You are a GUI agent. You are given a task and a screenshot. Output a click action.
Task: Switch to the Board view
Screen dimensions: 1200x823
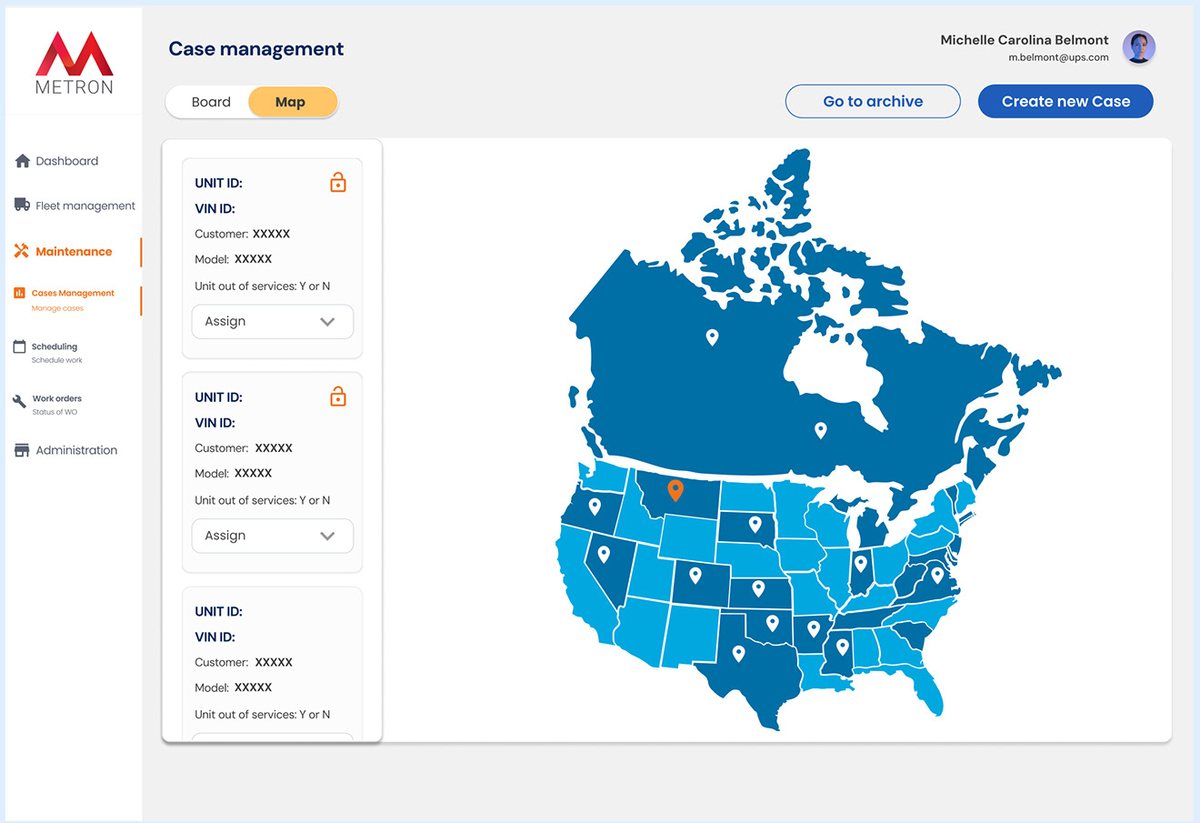[211, 102]
